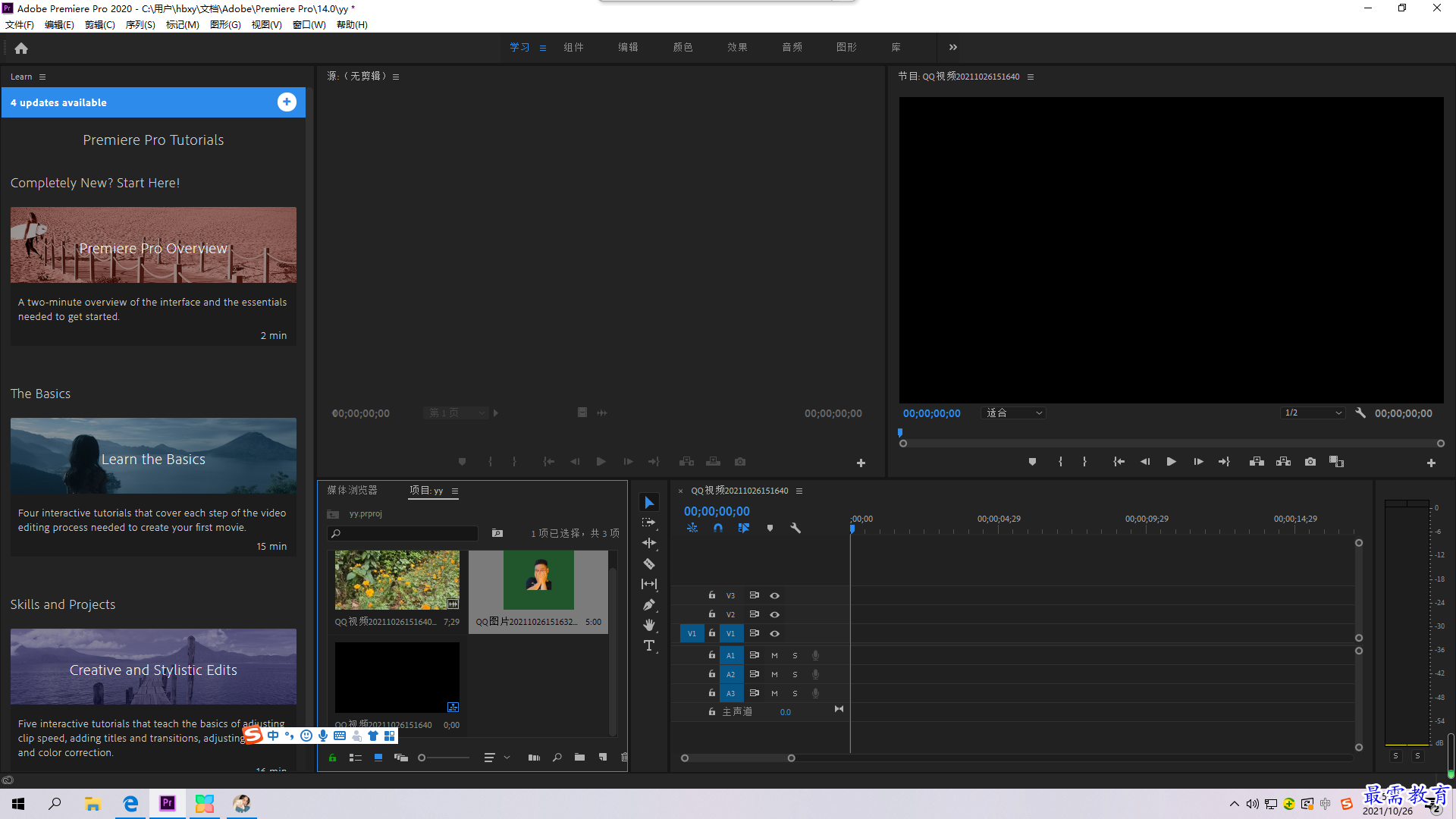This screenshot has width=1456, height=819.
Task: Switch project panel to icon view
Action: [x=378, y=758]
